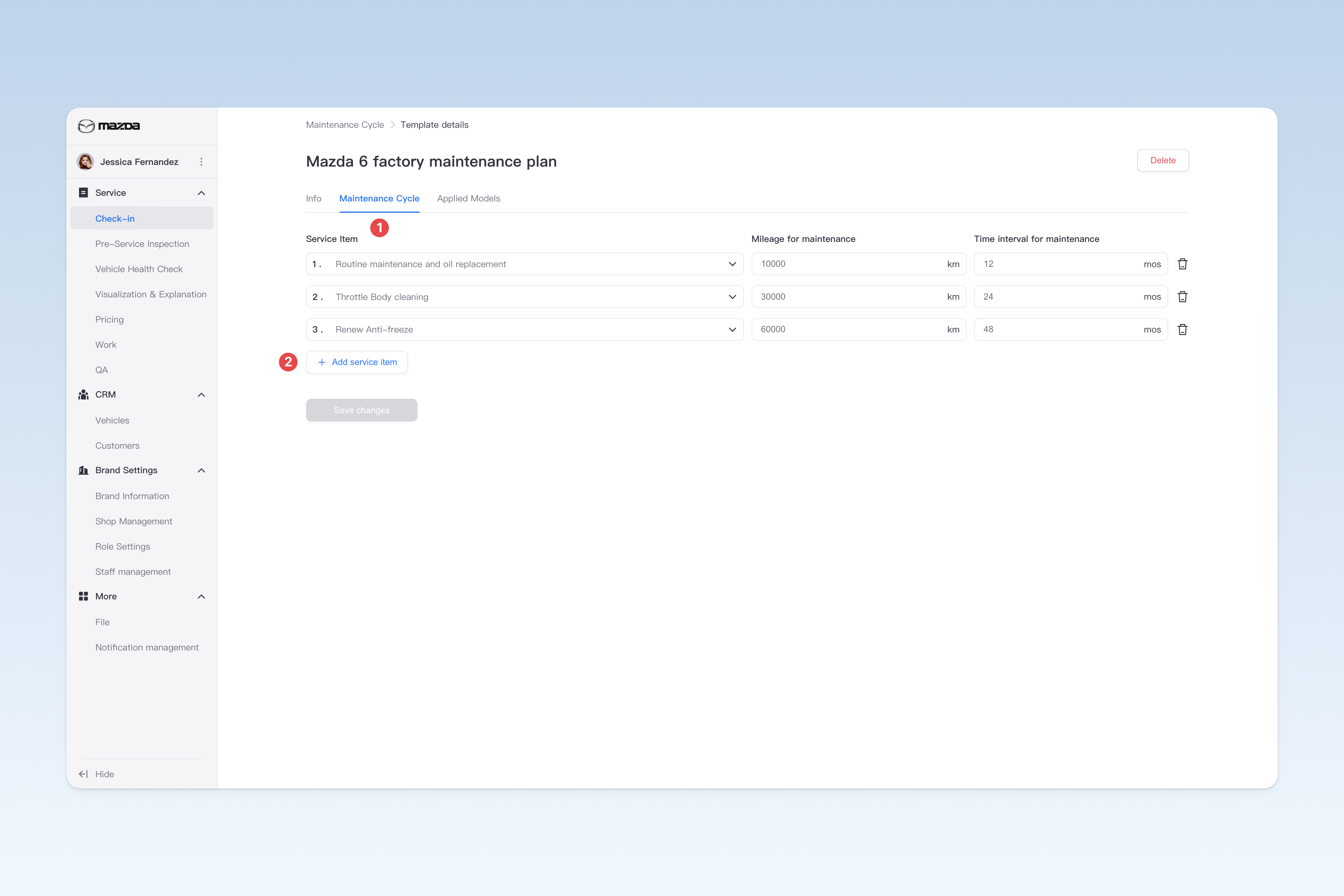Open Jessica Fernandez's avatar

(x=86, y=162)
